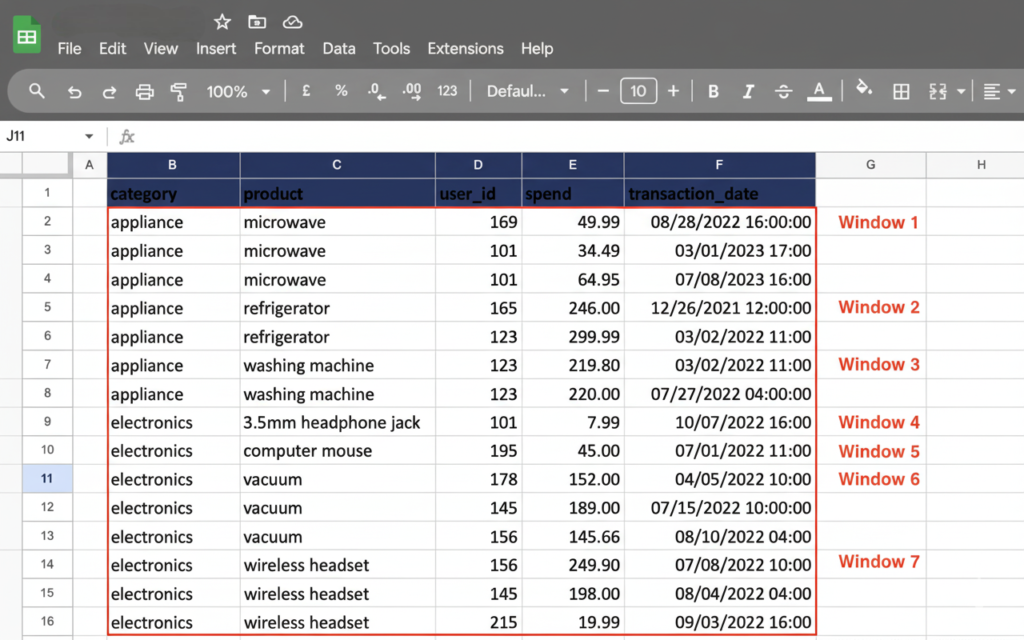This screenshot has height=640, width=1024.
Task: Open the Extensions menu
Action: tap(465, 48)
